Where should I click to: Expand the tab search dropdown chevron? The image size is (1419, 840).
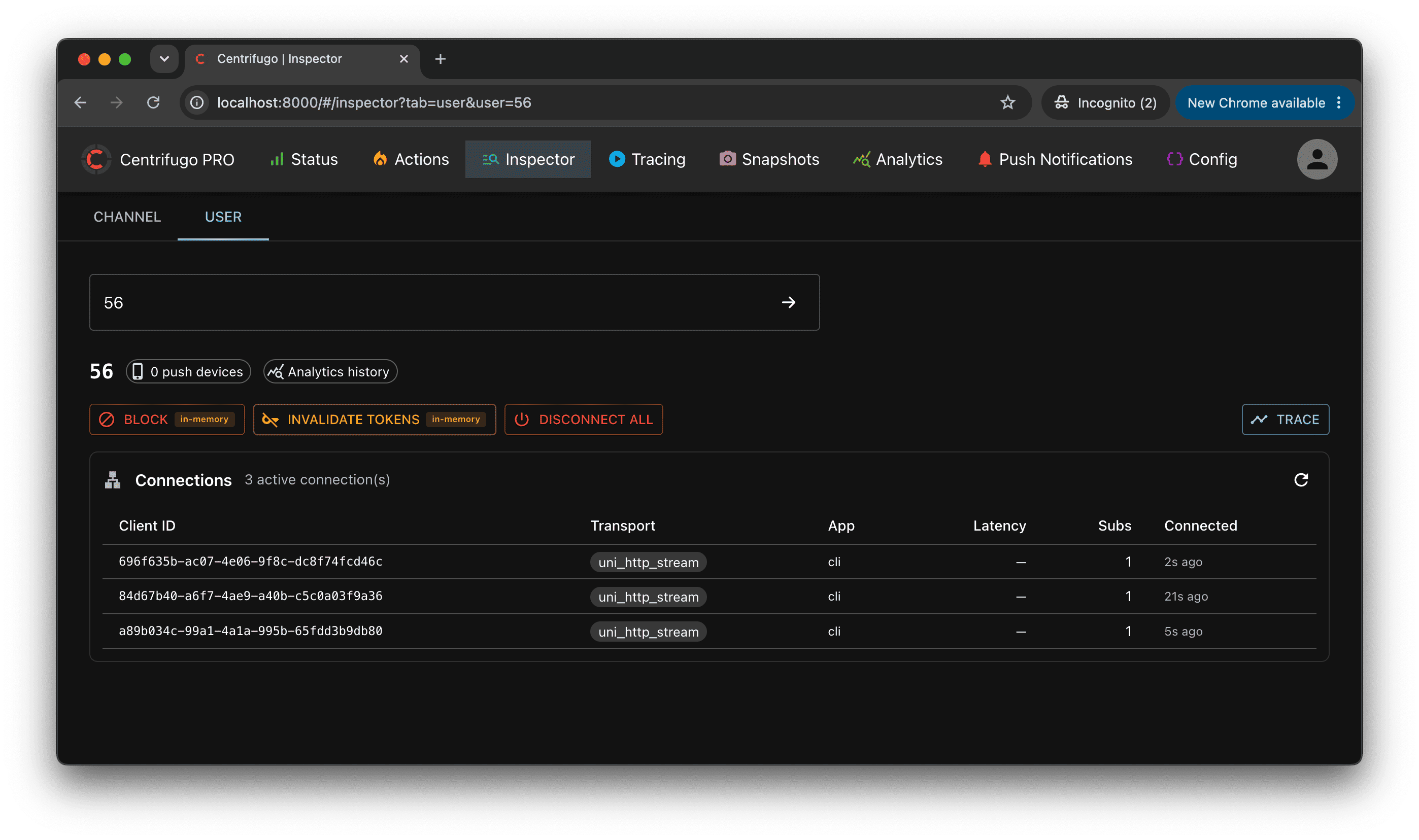pos(164,59)
